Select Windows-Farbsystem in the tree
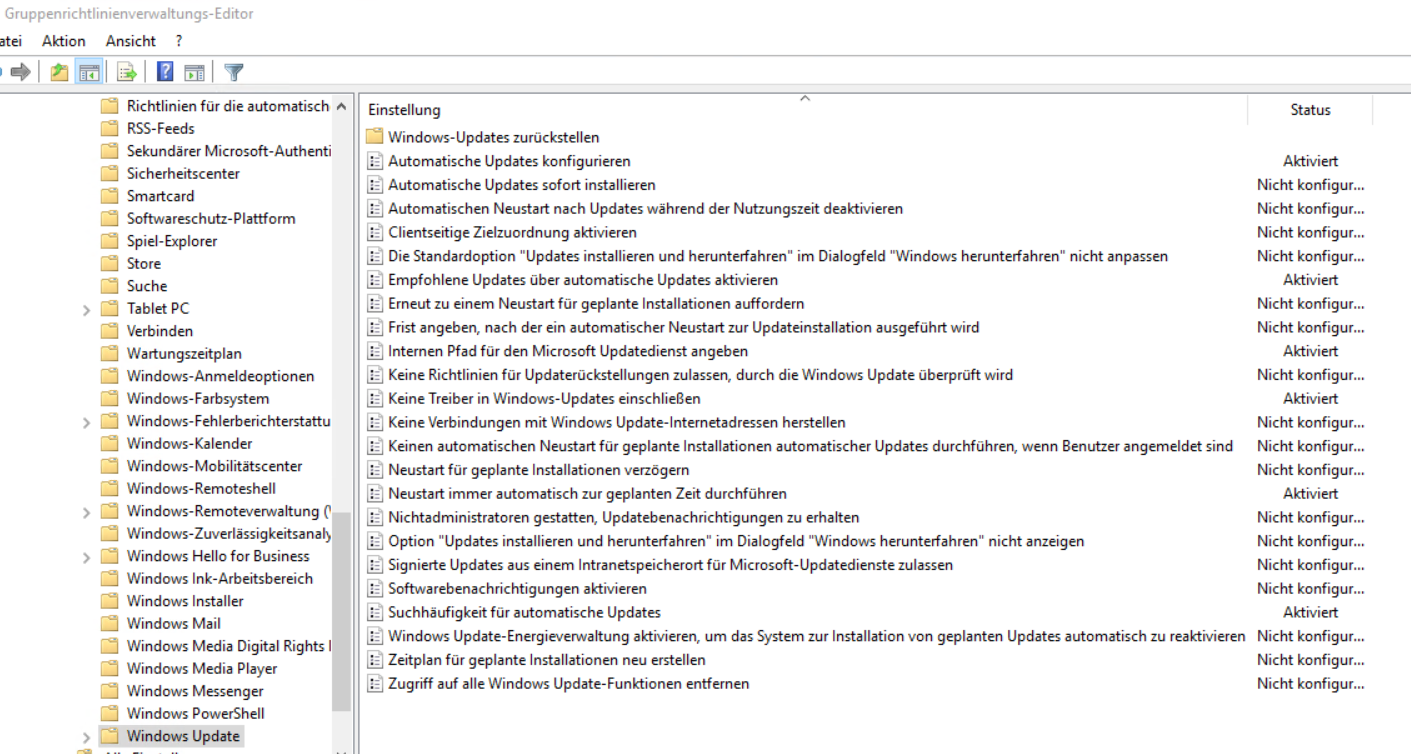The image size is (1411, 754). pyautogui.click(x=198, y=398)
